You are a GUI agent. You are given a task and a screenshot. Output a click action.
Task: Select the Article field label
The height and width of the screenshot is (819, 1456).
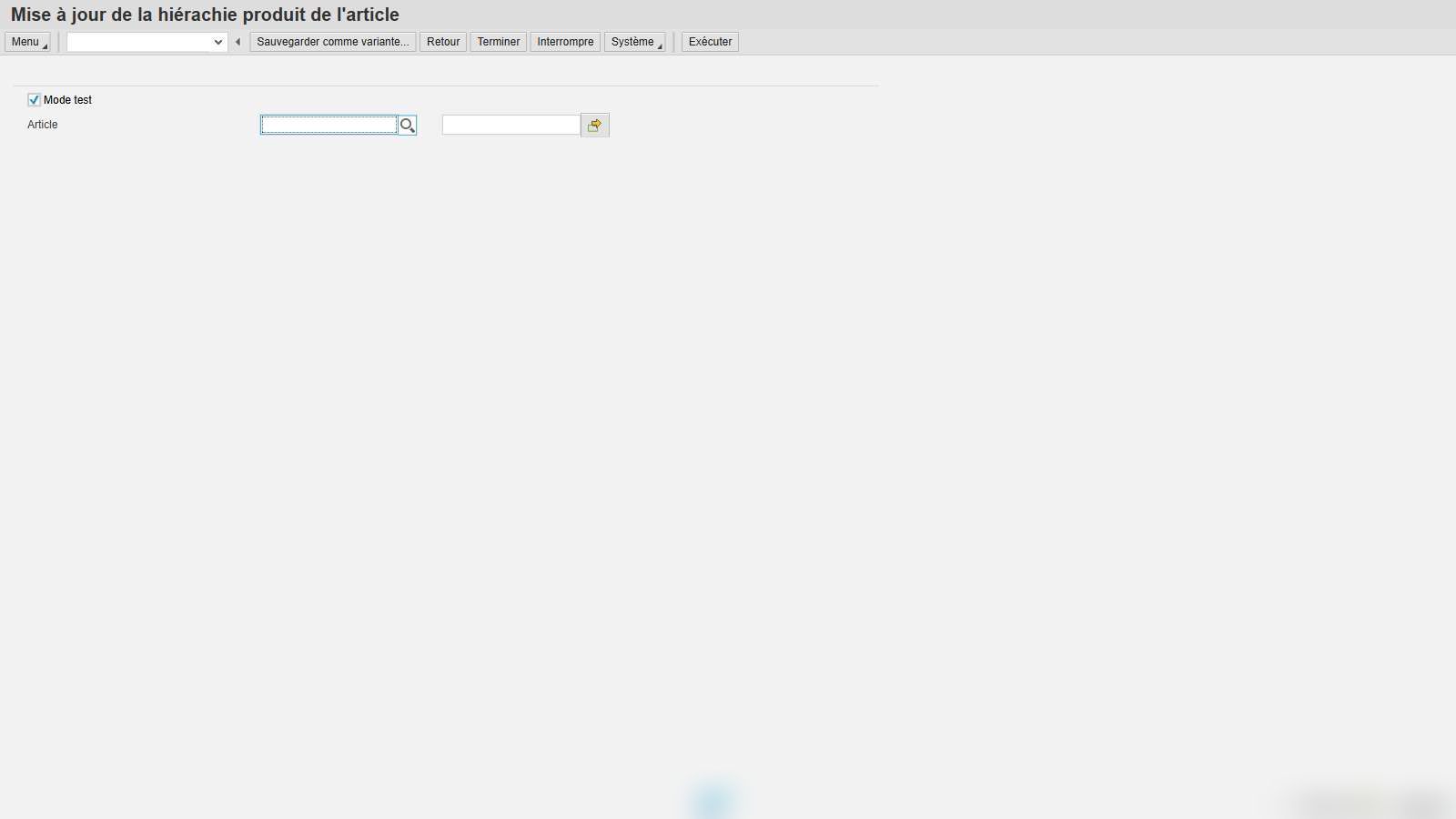click(x=43, y=125)
